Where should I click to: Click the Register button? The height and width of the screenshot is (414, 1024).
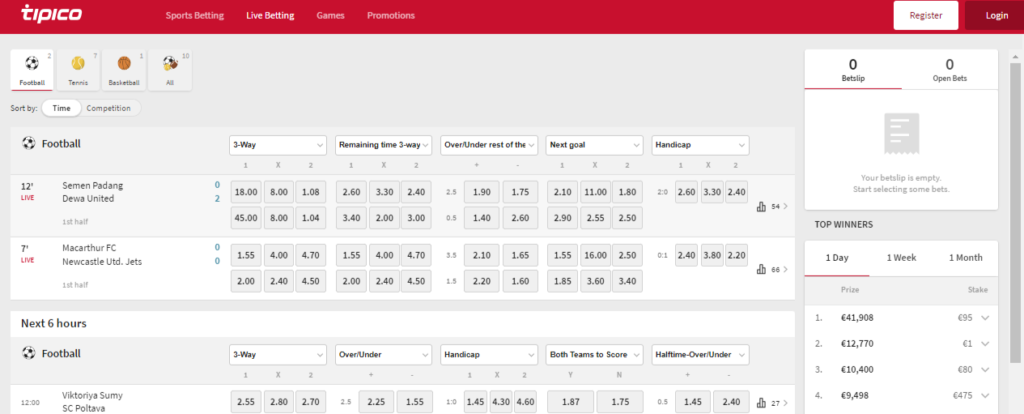[x=926, y=16]
